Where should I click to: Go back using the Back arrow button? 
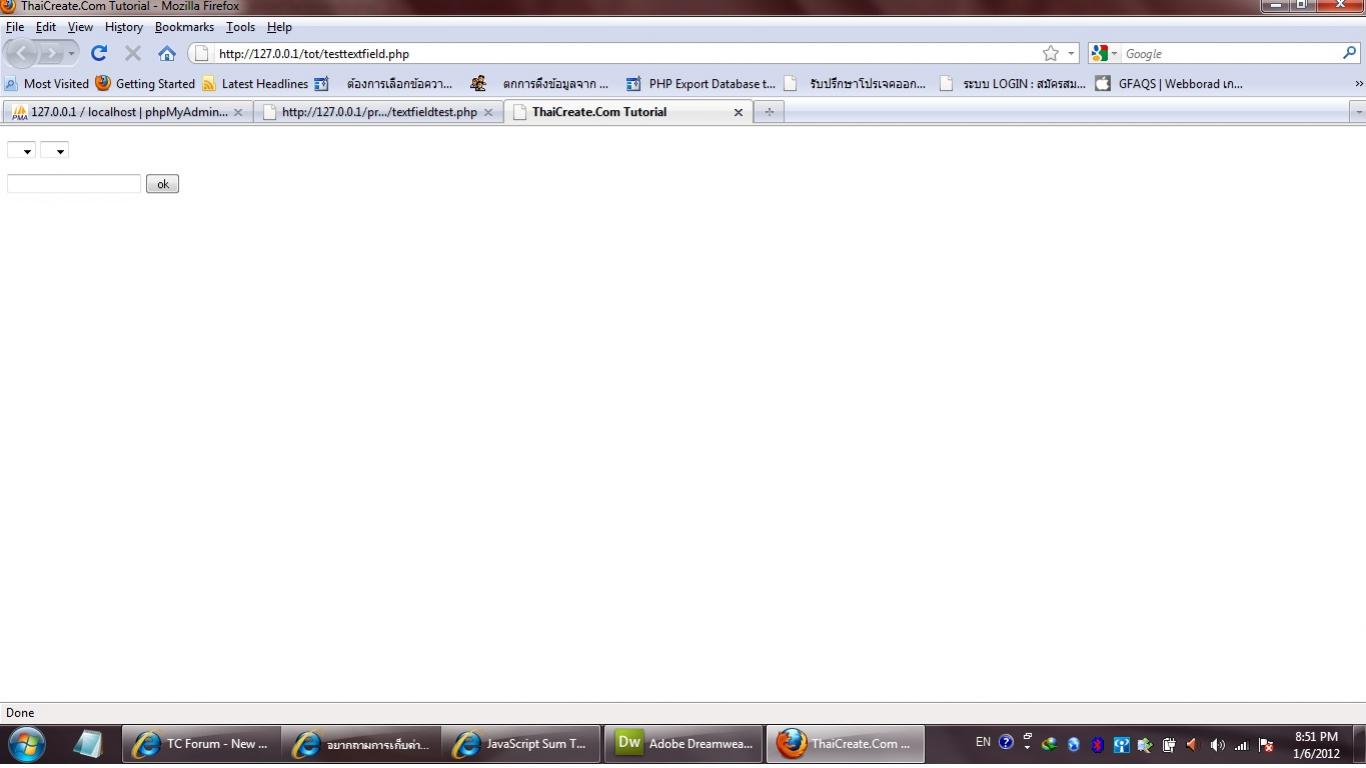pyautogui.click(x=21, y=54)
